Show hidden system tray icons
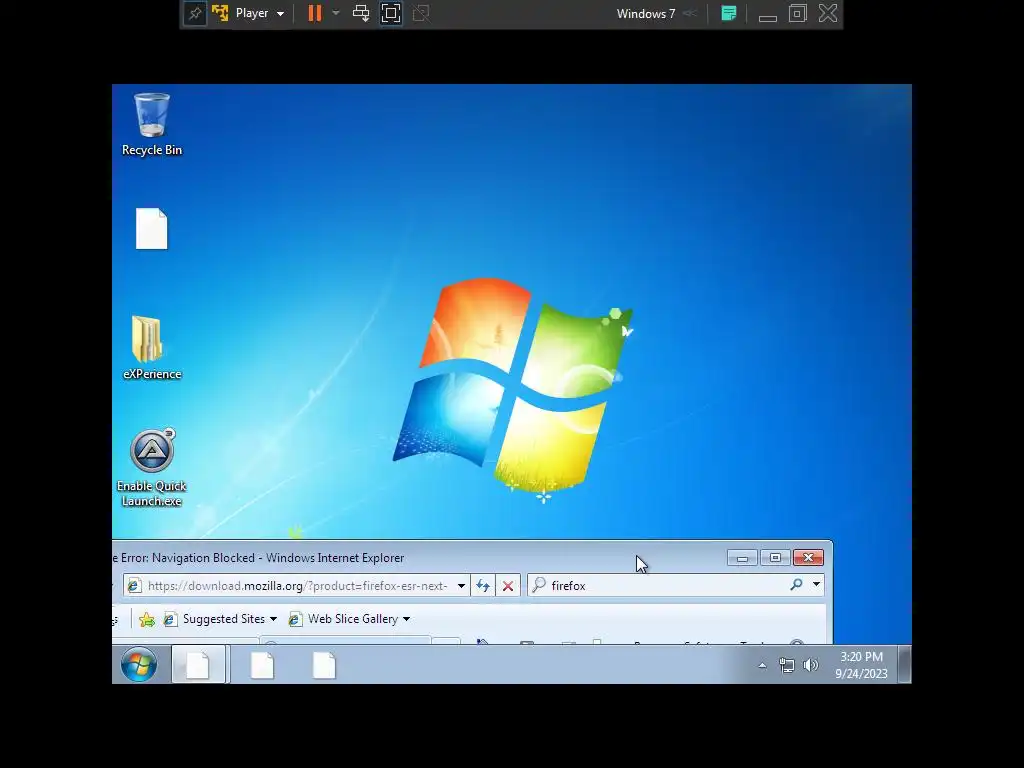The width and height of the screenshot is (1024, 768). coord(762,665)
